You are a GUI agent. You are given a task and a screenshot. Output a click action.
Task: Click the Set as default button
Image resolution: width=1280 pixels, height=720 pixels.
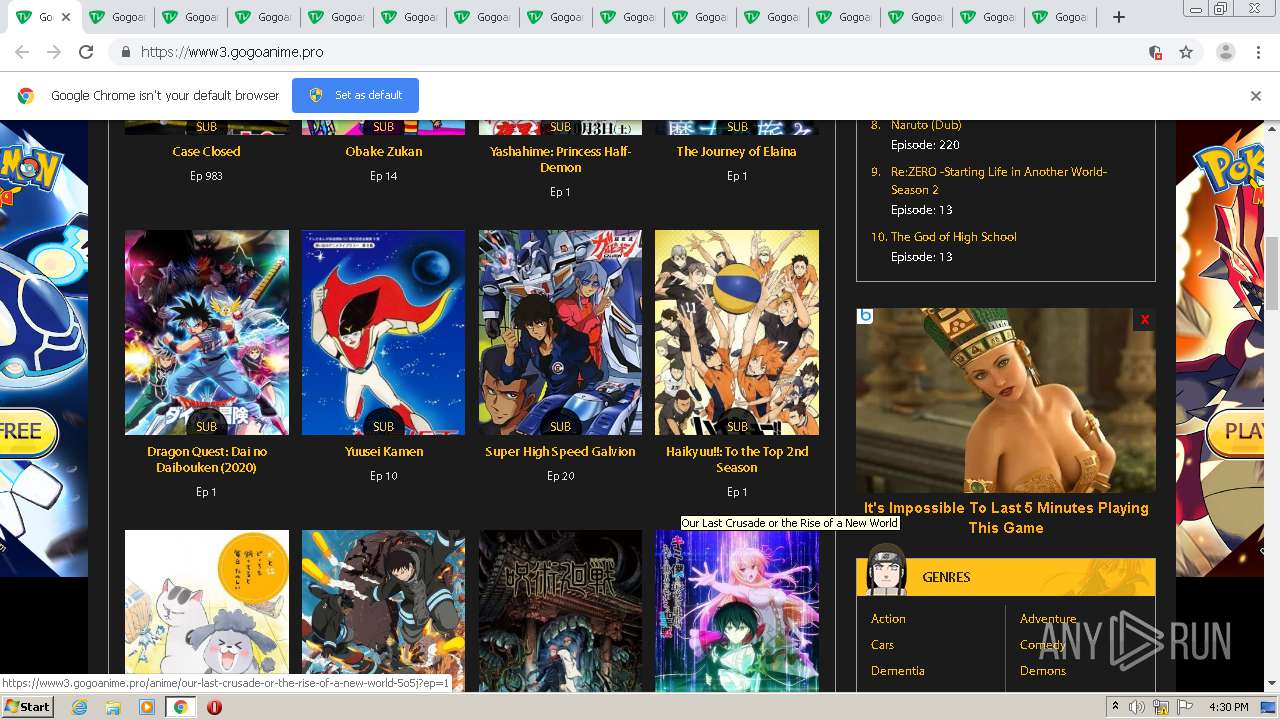355,95
